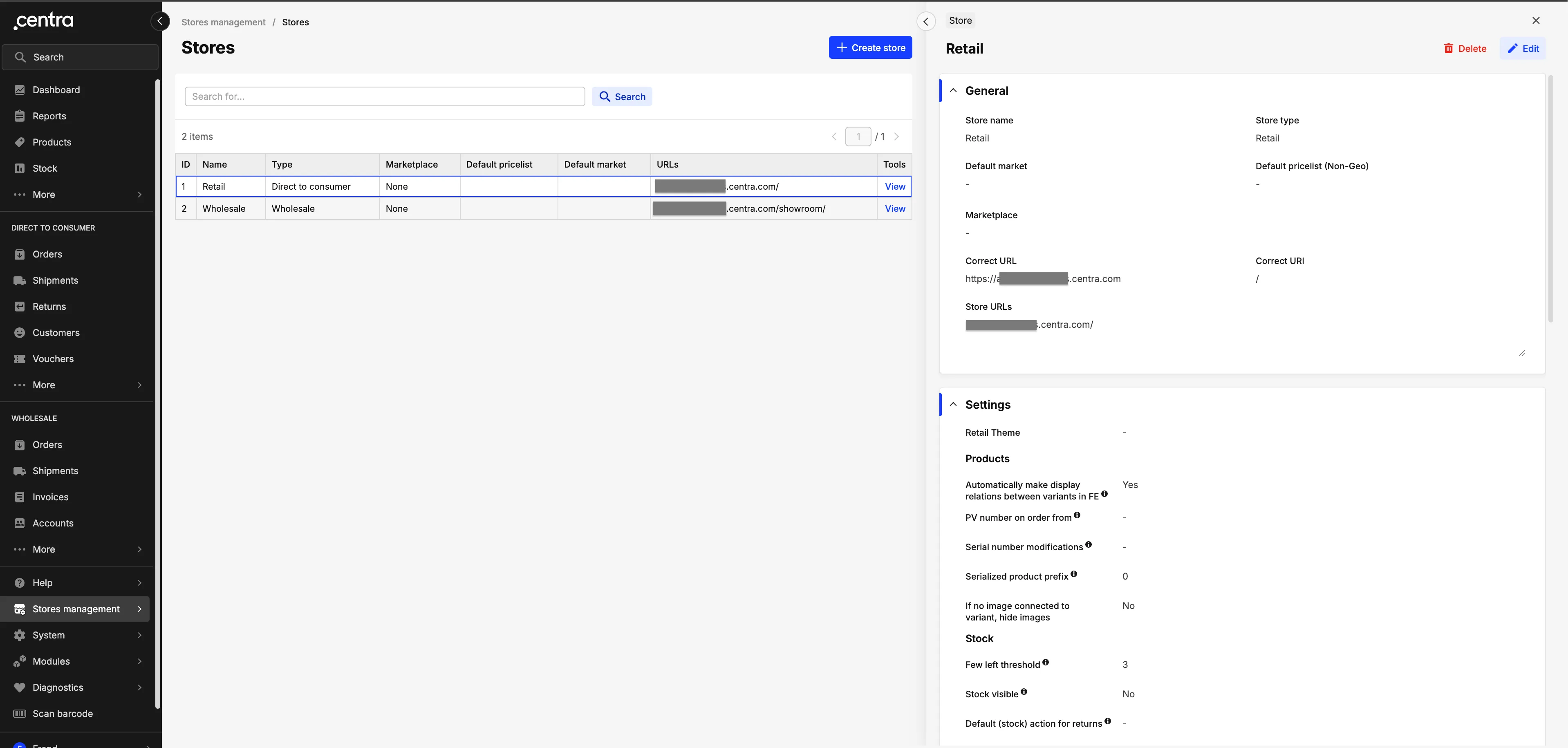Click the Scan barcode icon

coord(20,714)
